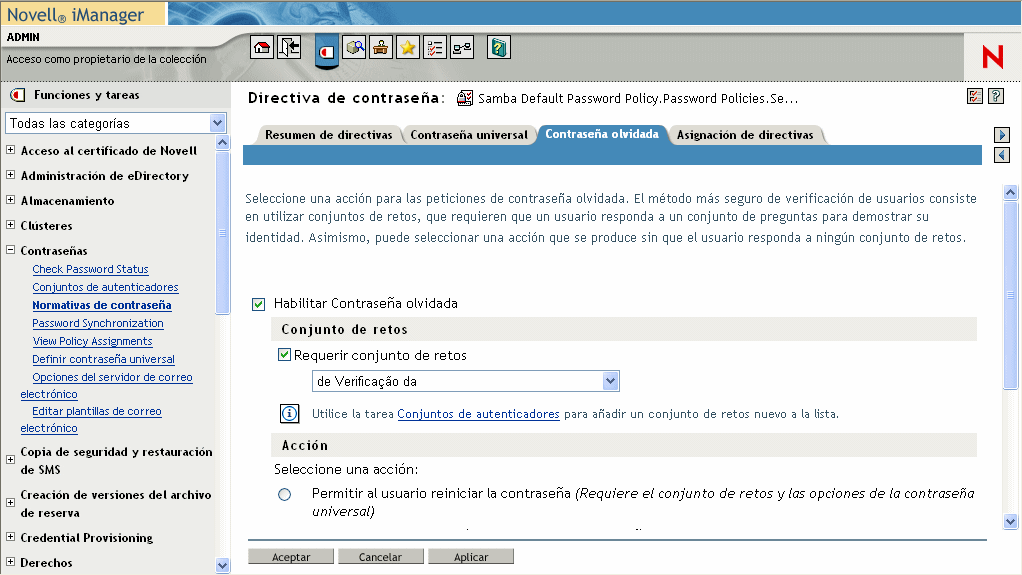Open the Preferences checklist icon

coord(435,48)
